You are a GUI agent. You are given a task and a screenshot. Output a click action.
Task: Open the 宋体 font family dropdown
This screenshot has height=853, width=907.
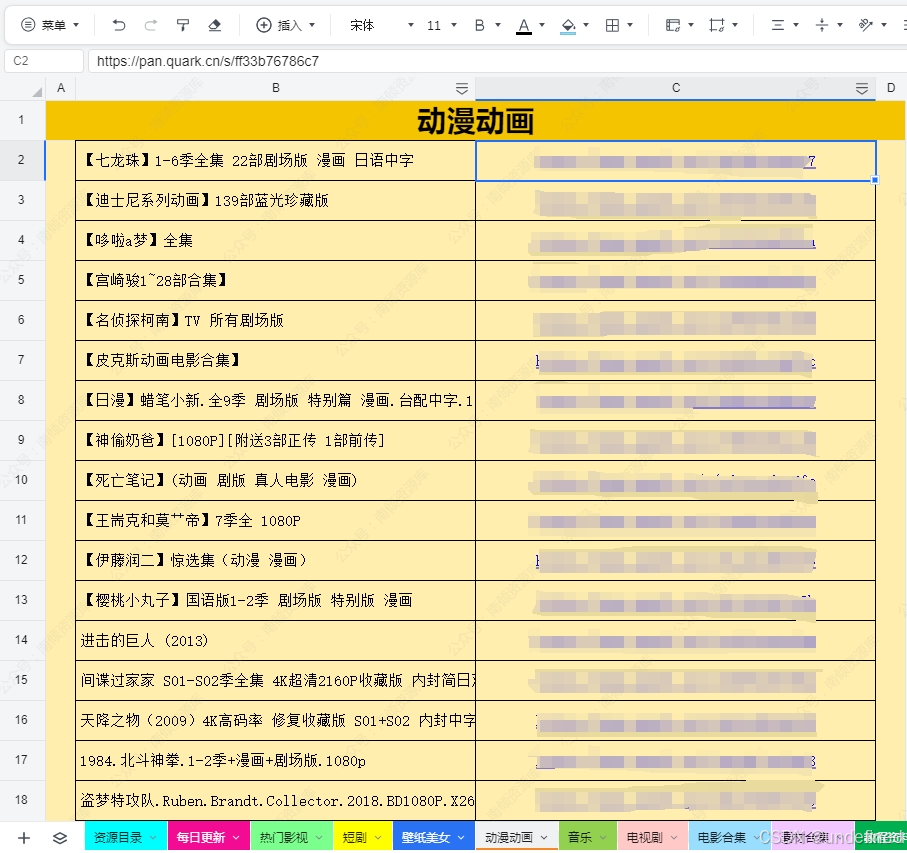[382, 25]
